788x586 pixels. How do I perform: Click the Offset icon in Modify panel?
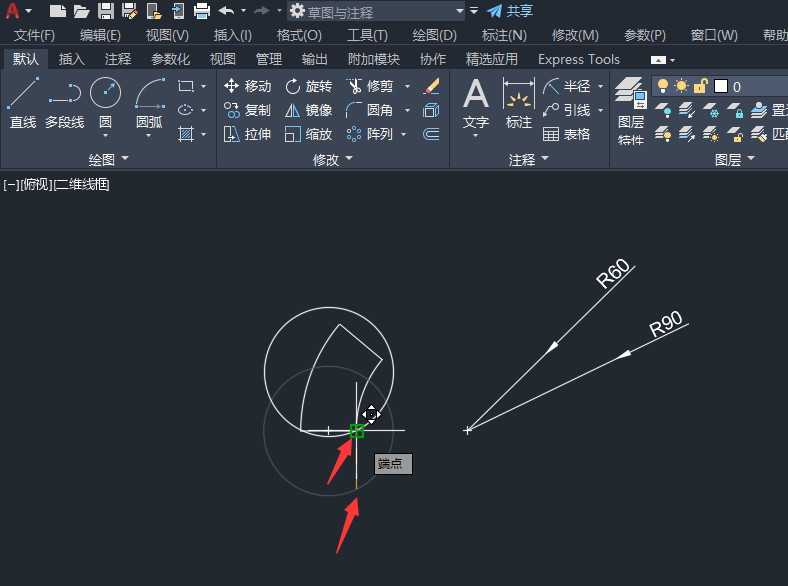point(431,134)
